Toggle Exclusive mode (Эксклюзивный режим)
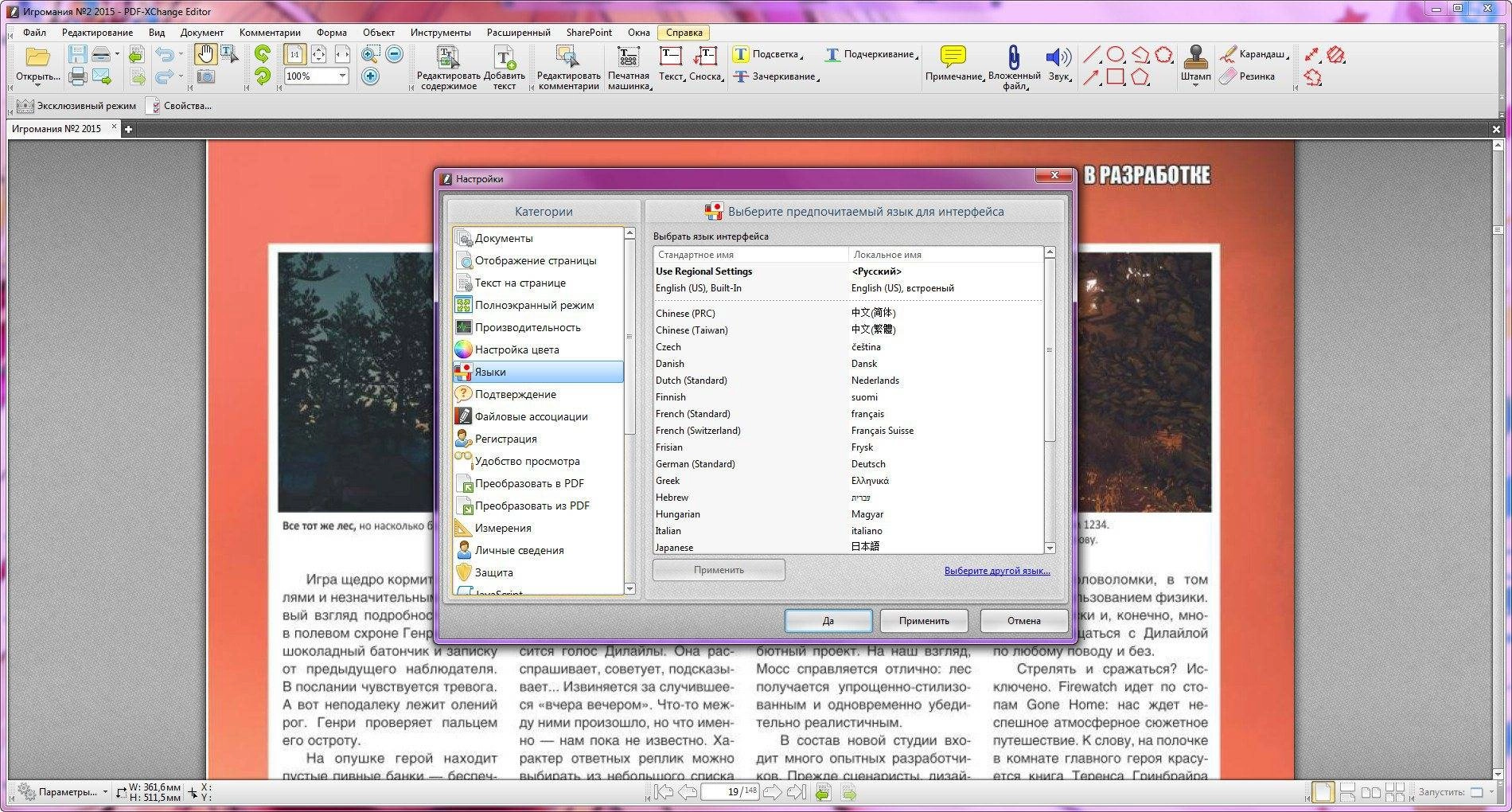Screen dimensions: 1512x812 76,106
